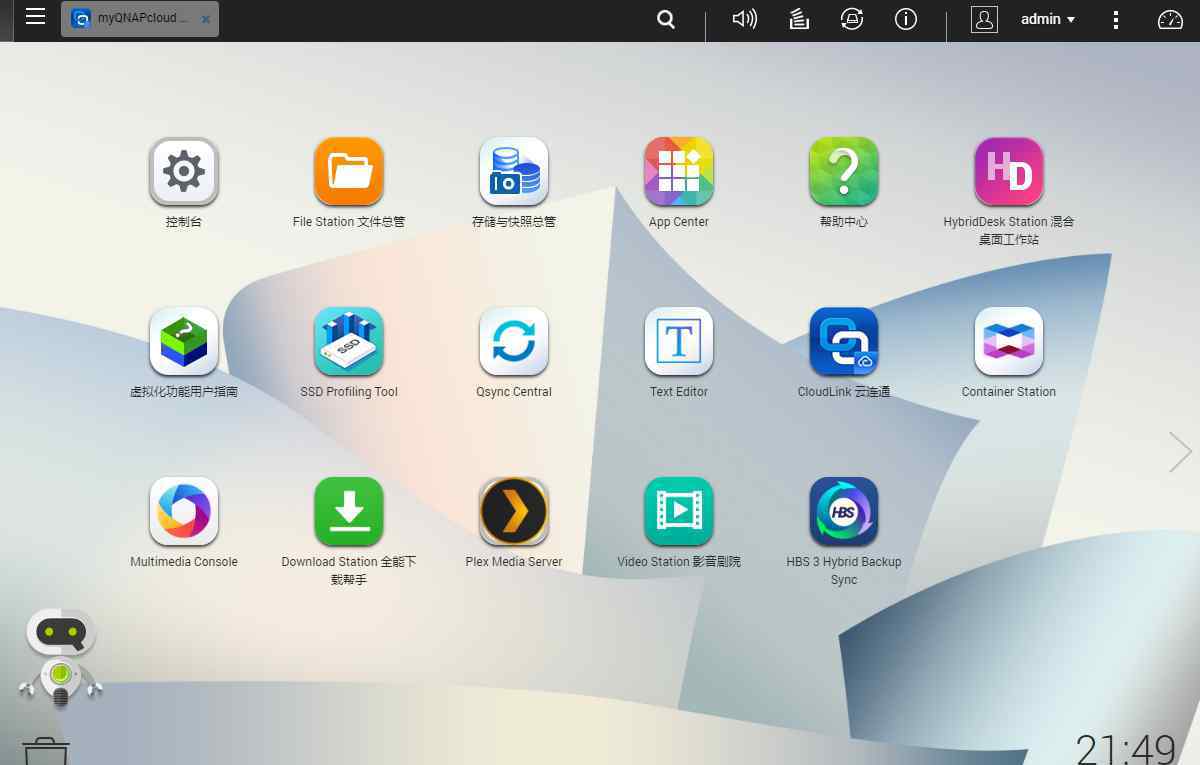Launch HybridDesk Station 混合桌面工作站
The width and height of the screenshot is (1200, 765).
(1009, 171)
